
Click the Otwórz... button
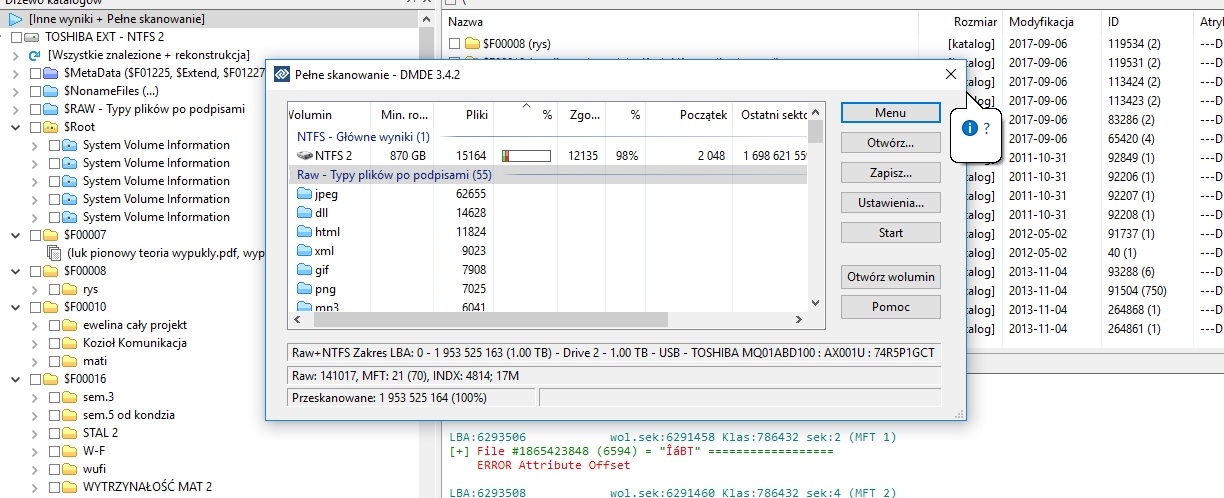(x=890, y=143)
